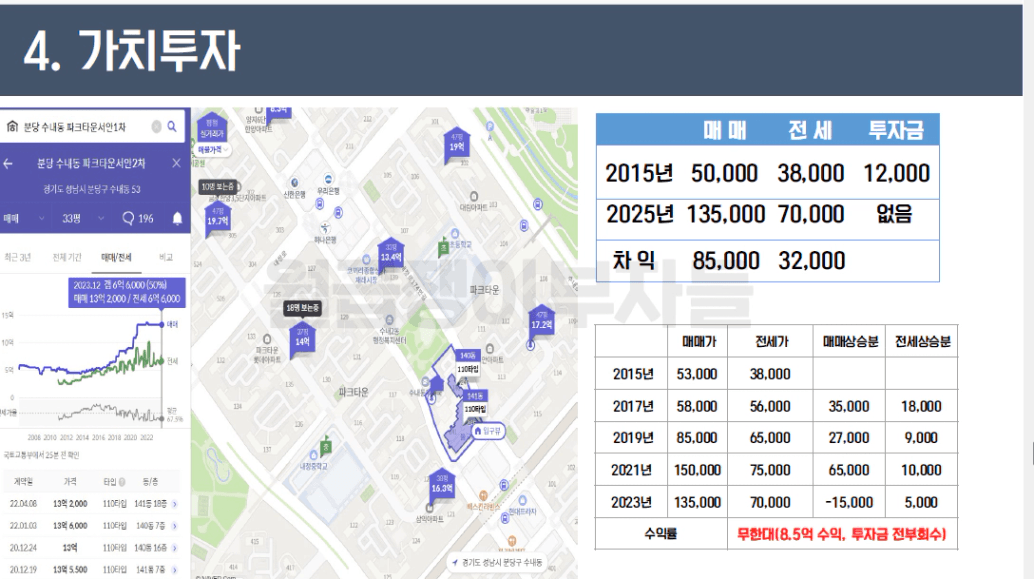Click the 동/층 column header

(x=150, y=482)
